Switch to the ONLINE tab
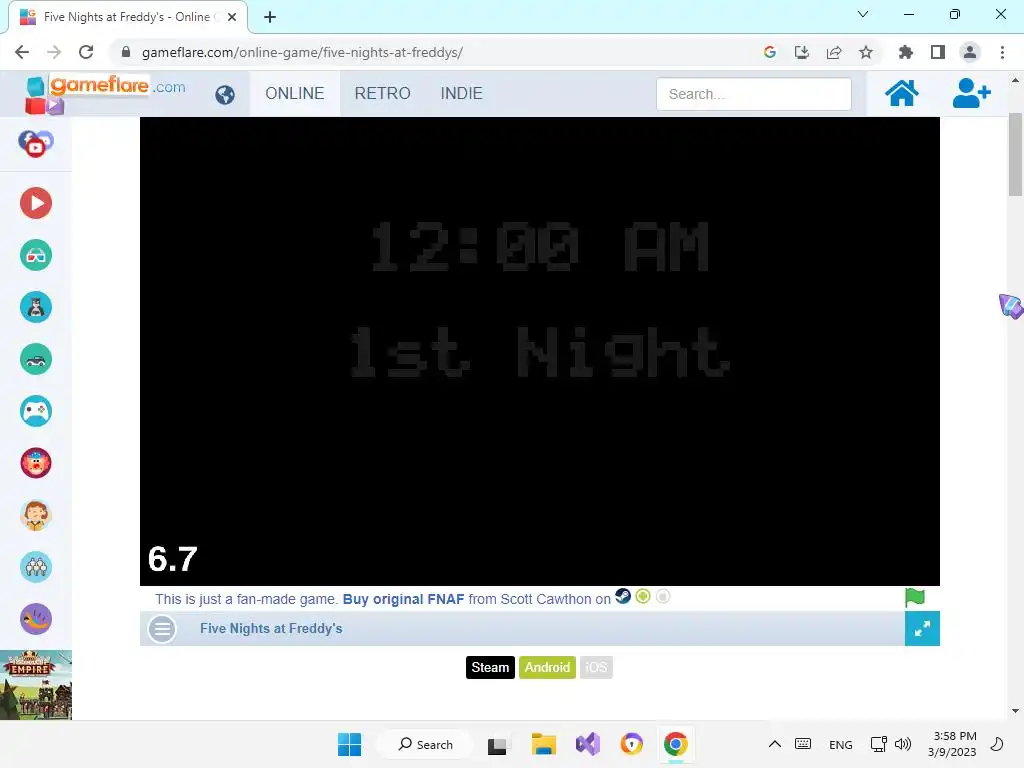Viewport: 1024px width, 768px height. (x=295, y=93)
